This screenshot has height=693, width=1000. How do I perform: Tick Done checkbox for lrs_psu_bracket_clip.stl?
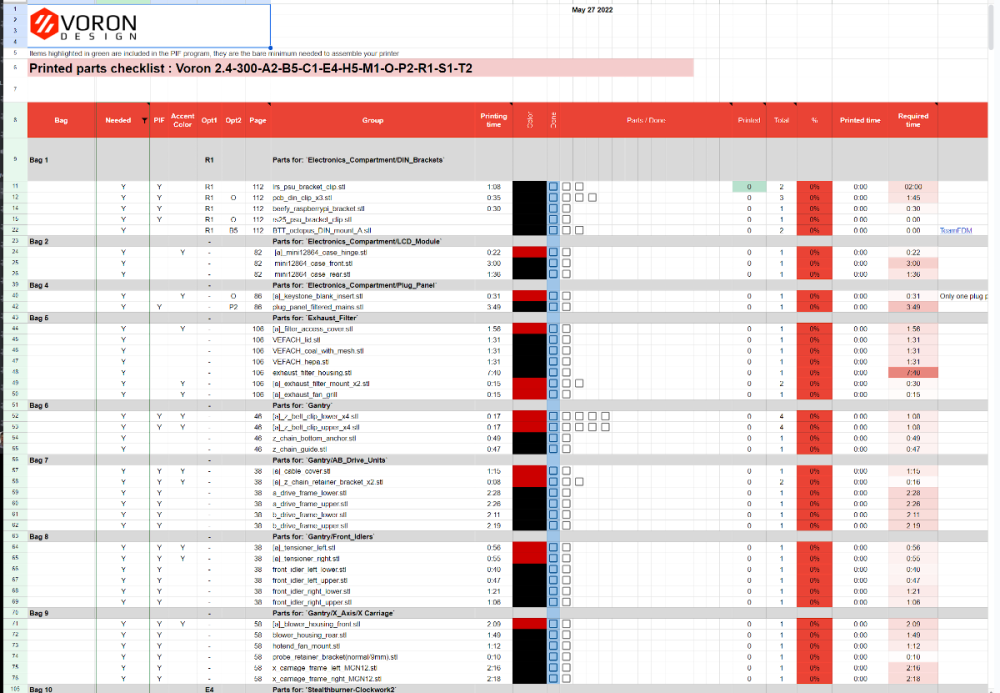[x=553, y=187]
